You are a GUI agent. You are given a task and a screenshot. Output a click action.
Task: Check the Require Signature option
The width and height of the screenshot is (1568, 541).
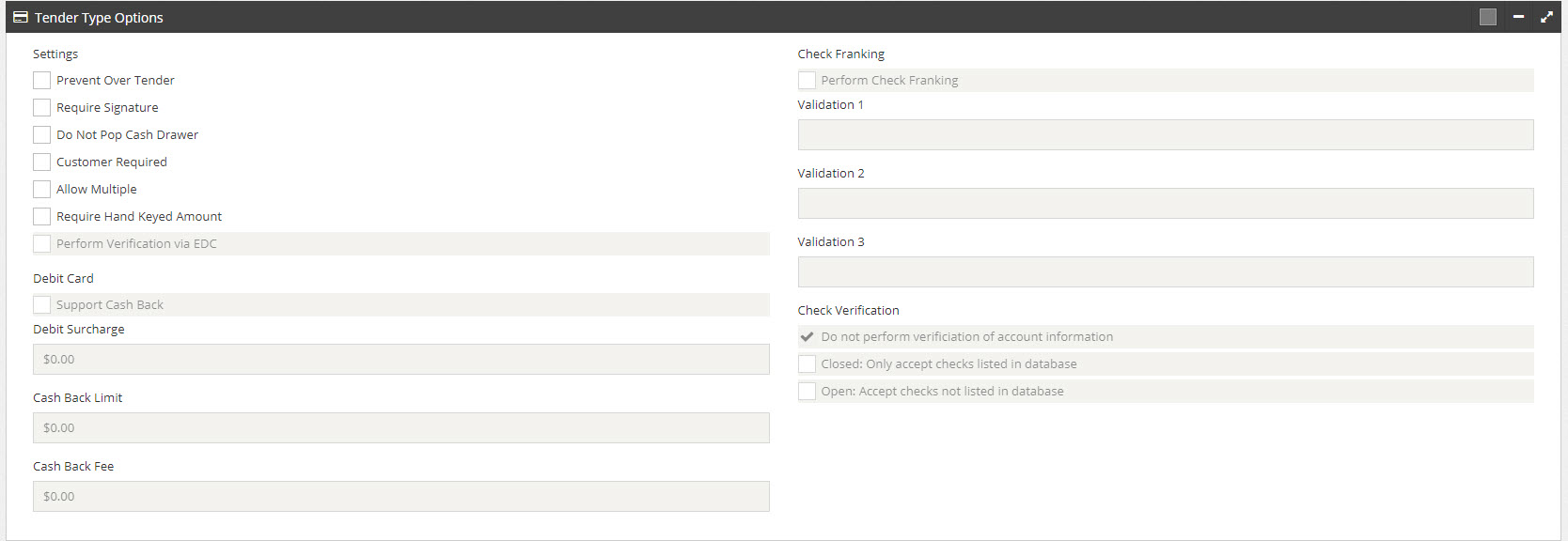tap(41, 108)
